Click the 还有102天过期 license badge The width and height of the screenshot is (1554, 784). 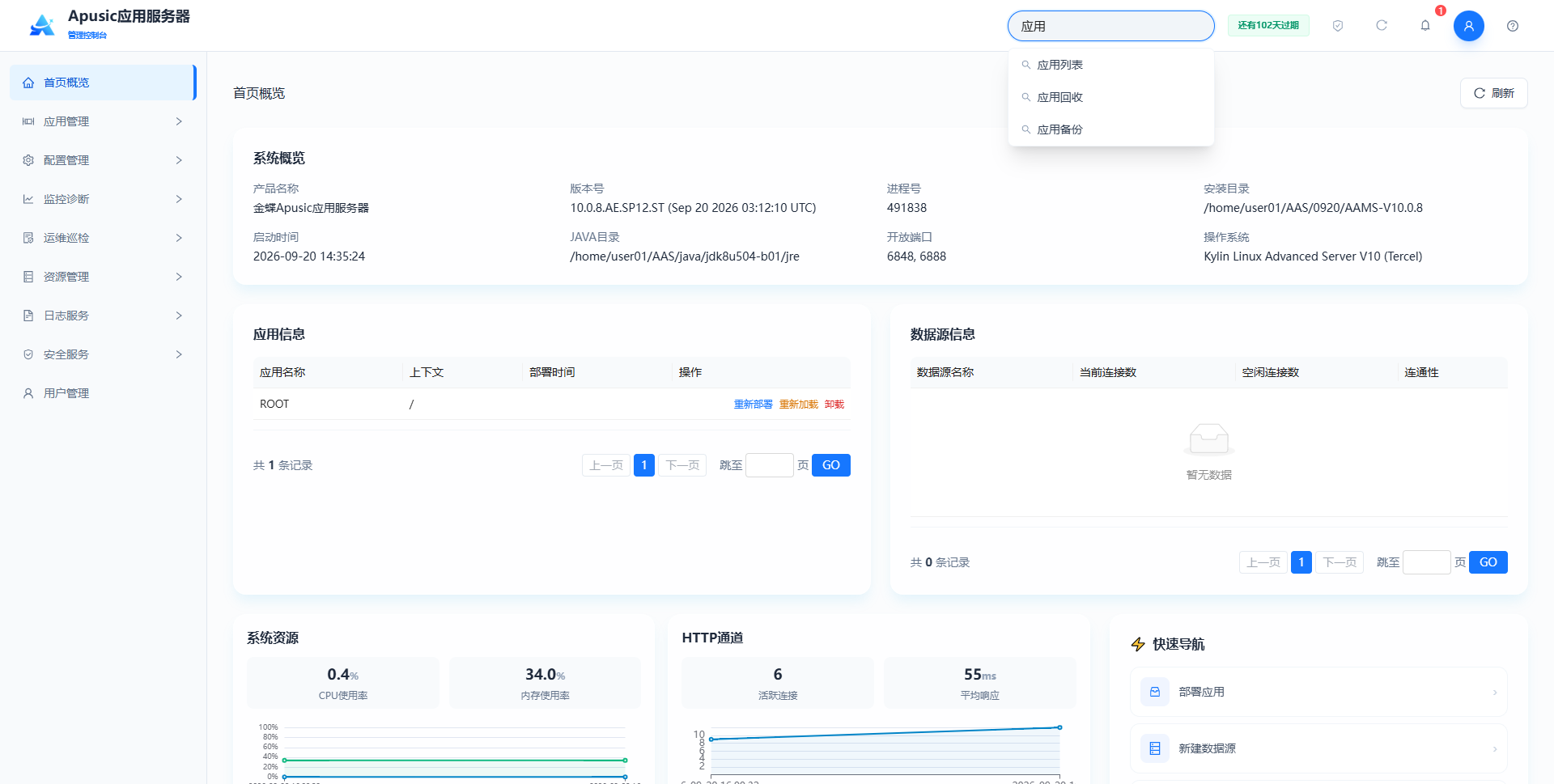point(1268,26)
